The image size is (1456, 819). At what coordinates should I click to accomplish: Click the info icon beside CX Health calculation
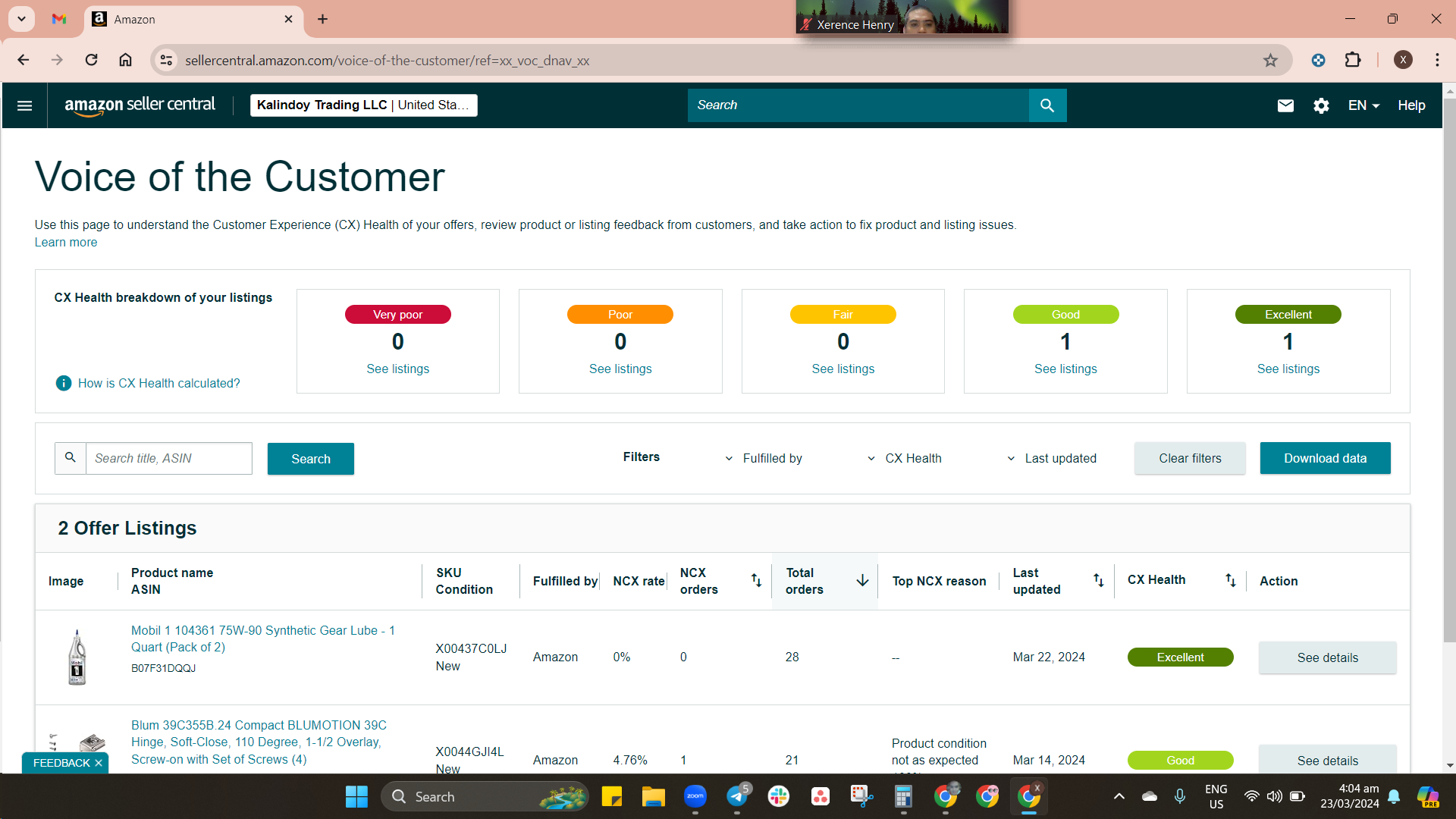[x=64, y=383]
